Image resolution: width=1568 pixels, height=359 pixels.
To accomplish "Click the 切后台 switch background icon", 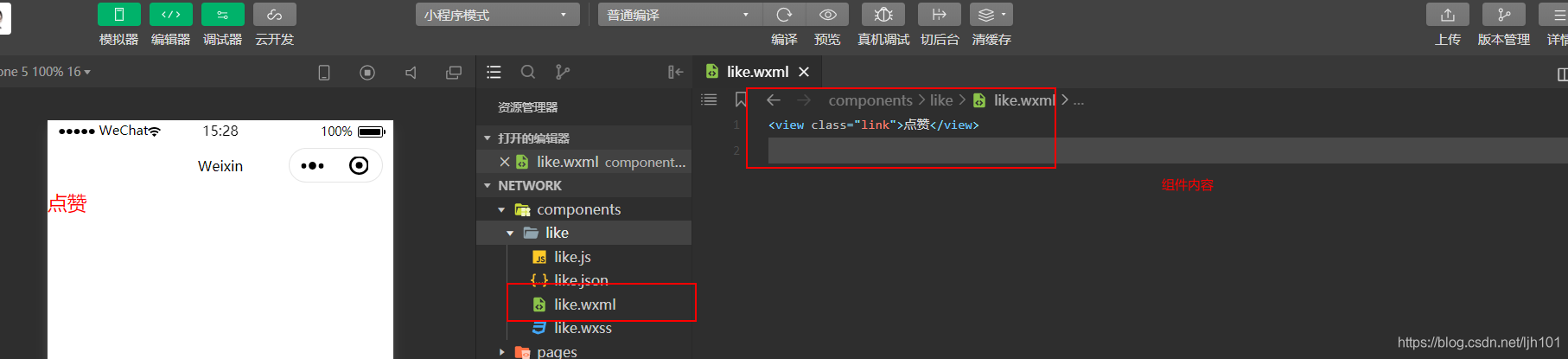I will (940, 15).
